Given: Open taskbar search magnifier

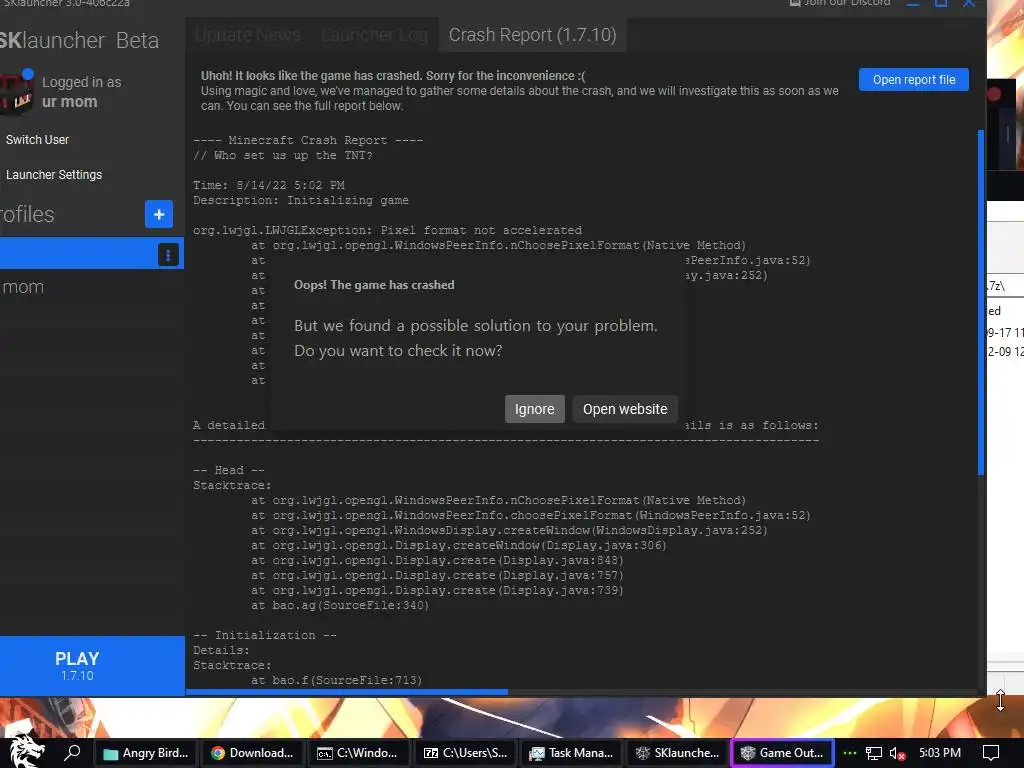Looking at the screenshot, I should tap(72, 753).
